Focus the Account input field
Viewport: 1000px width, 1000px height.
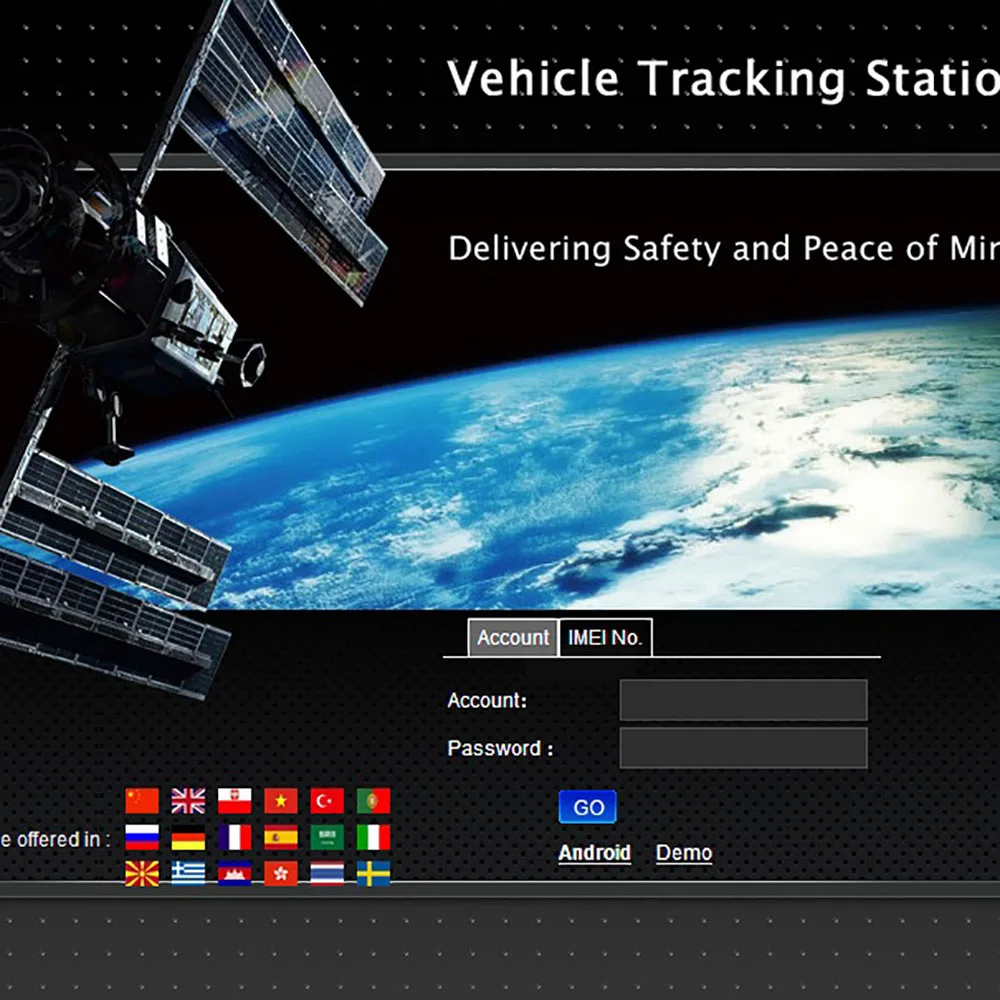(743, 700)
